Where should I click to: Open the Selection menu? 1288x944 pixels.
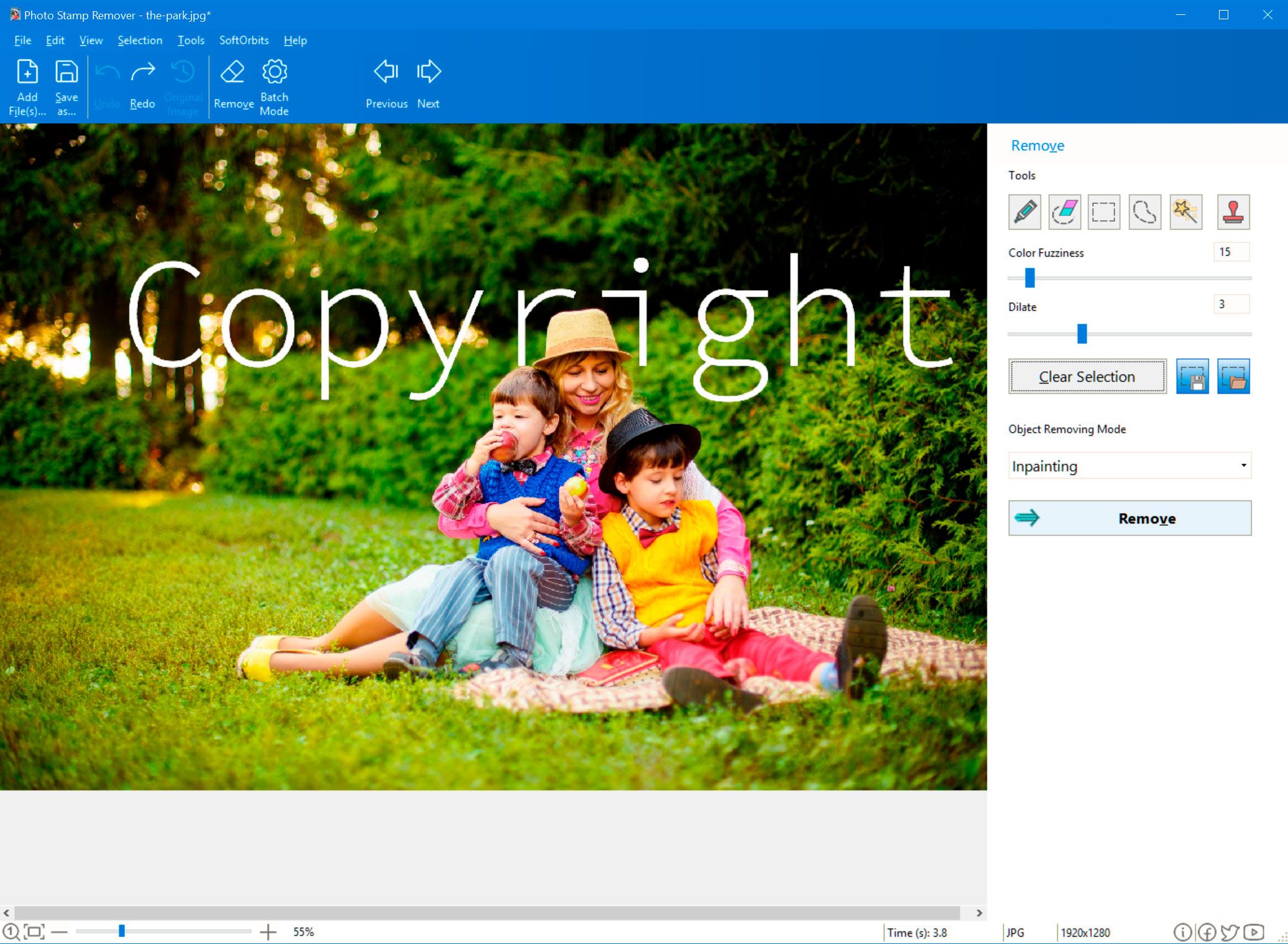pyautogui.click(x=139, y=40)
